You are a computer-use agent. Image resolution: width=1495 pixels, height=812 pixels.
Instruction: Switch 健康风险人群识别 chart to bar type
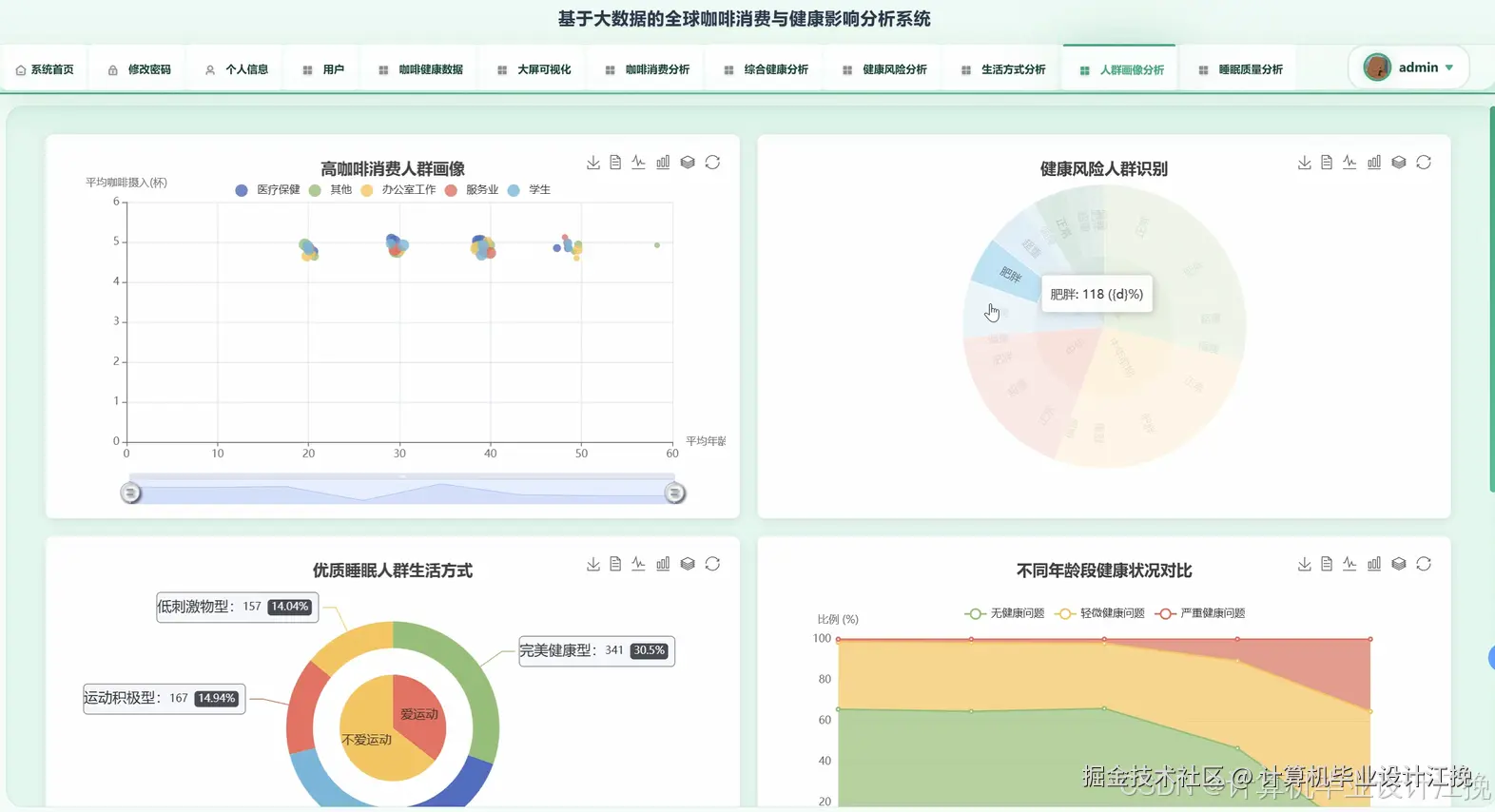pos(1374,163)
